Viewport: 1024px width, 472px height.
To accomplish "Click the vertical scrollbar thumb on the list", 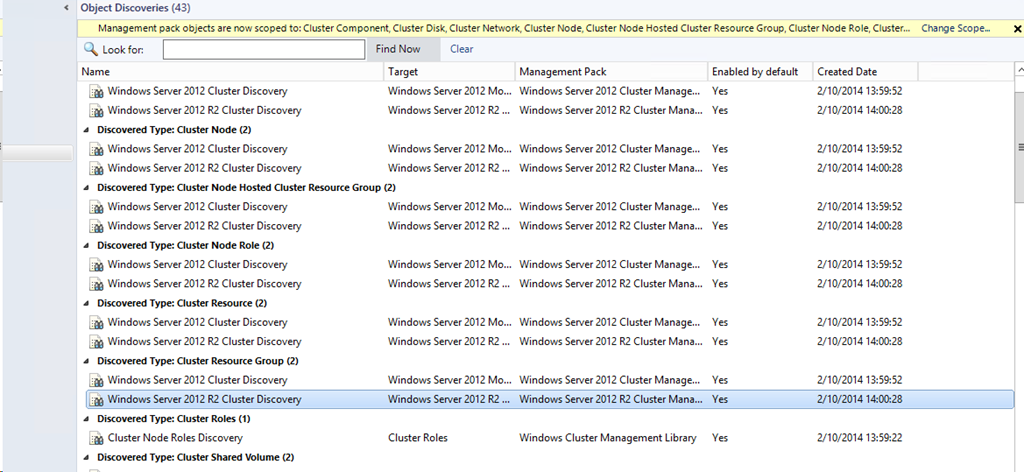I will (x=1019, y=147).
